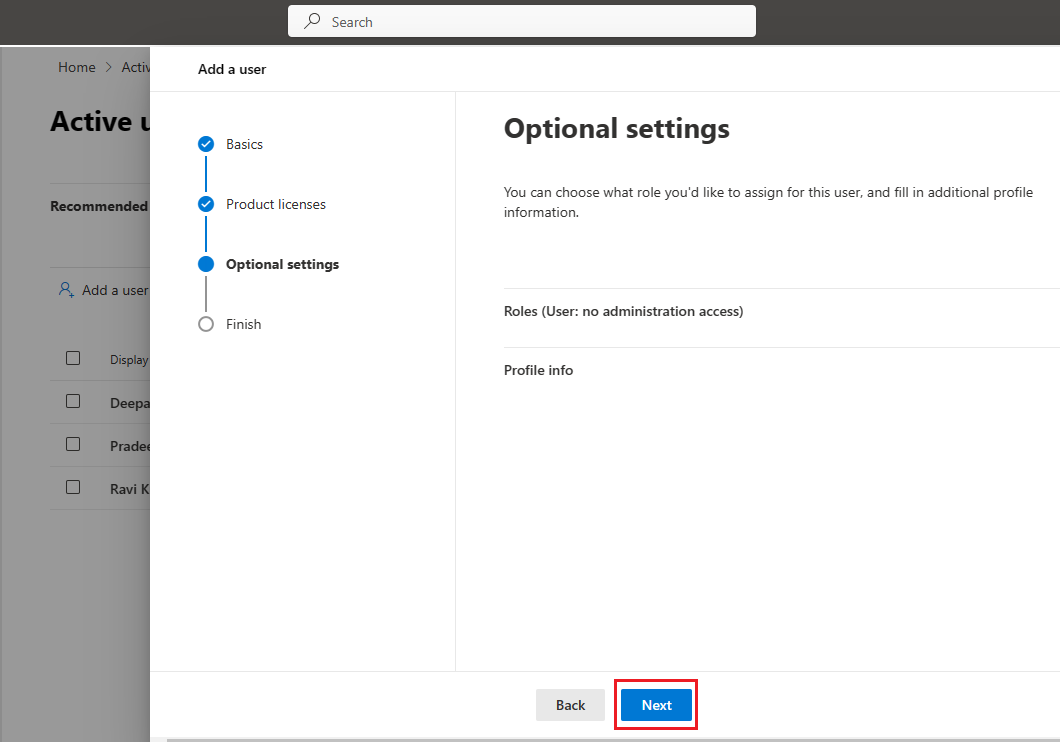Select the Product licenses checkmark icon
Image resolution: width=1060 pixels, height=742 pixels.
click(x=206, y=204)
